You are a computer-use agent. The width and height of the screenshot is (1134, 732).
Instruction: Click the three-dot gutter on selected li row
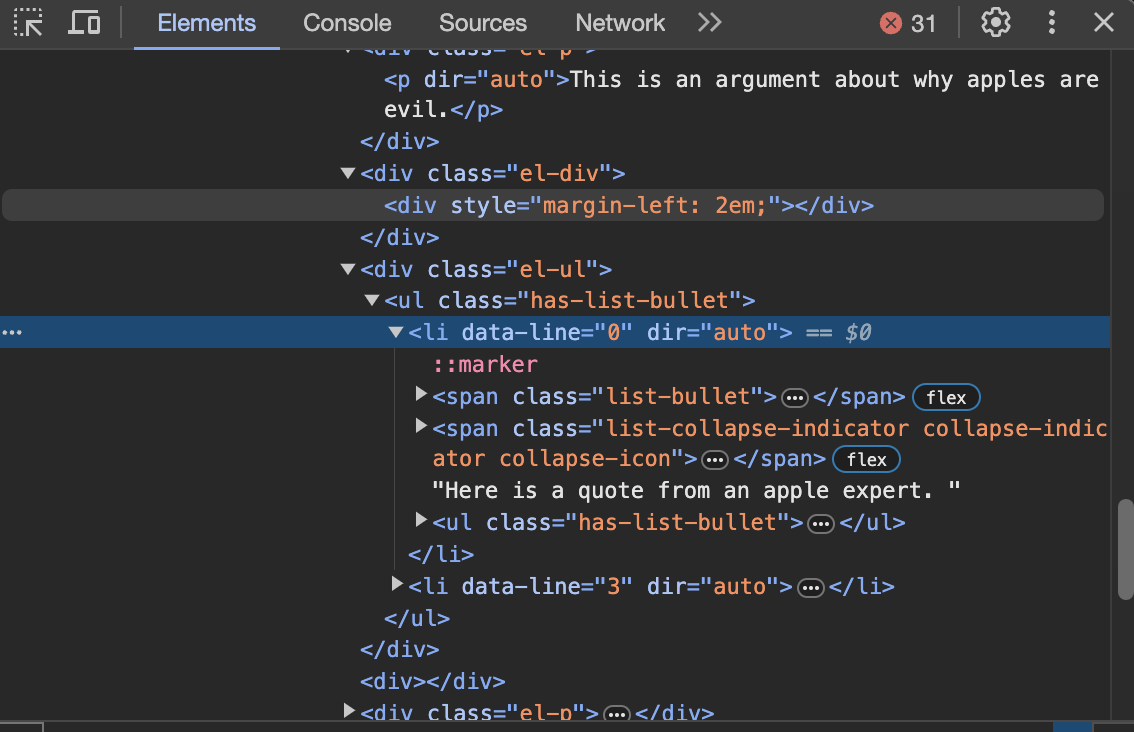click(12, 332)
